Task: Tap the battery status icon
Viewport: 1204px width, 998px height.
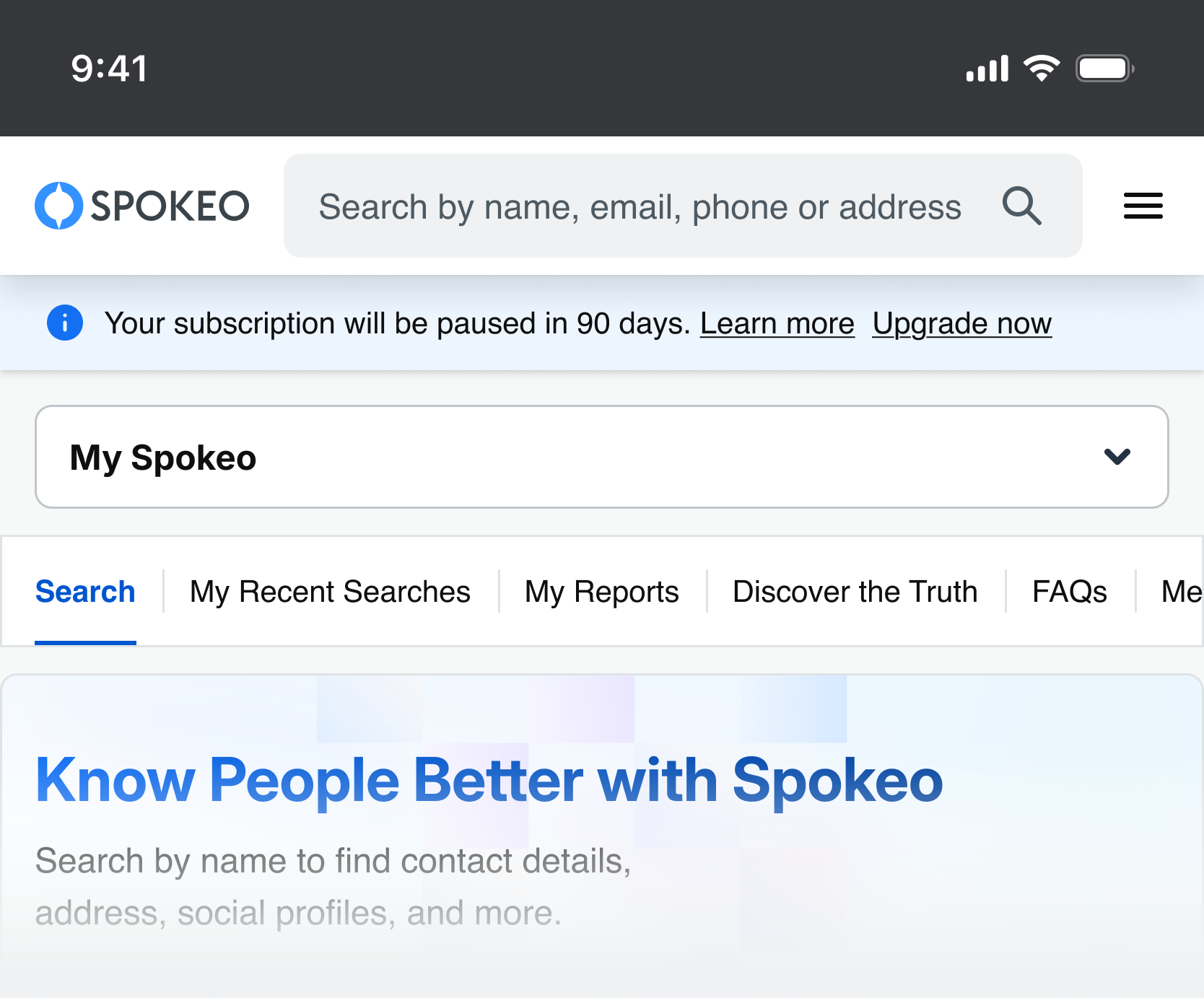Action: 1104,69
